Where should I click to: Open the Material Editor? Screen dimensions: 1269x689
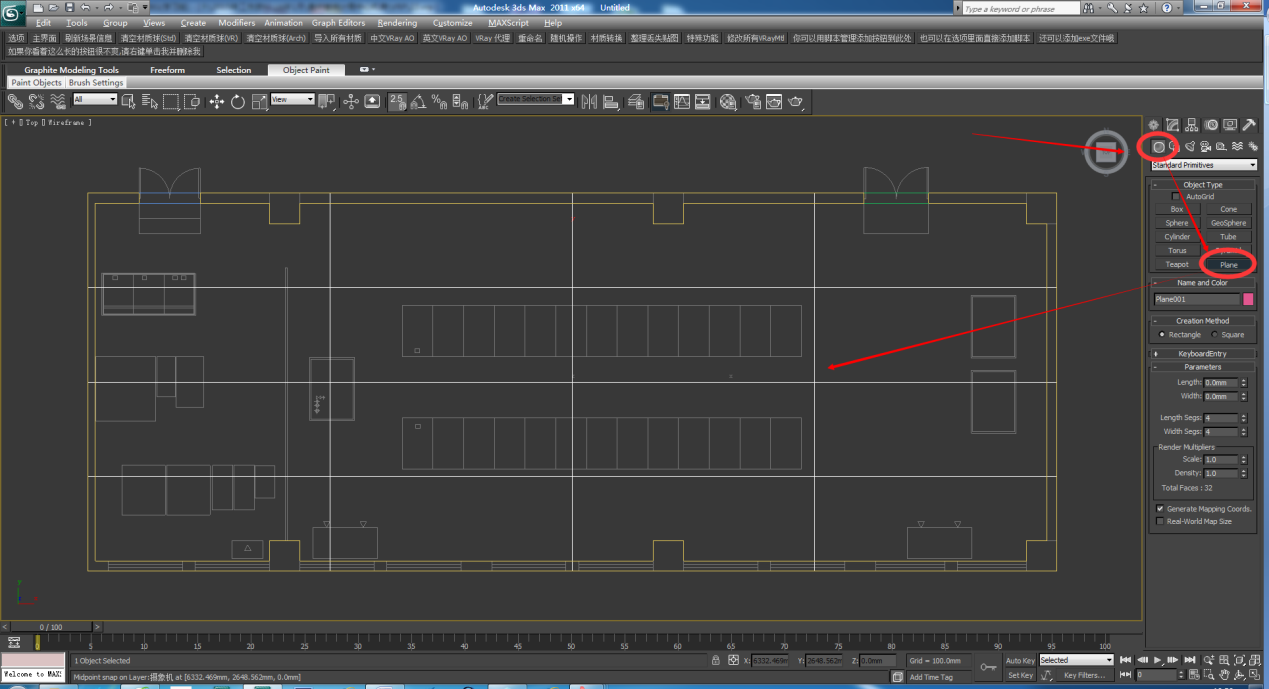click(x=728, y=101)
